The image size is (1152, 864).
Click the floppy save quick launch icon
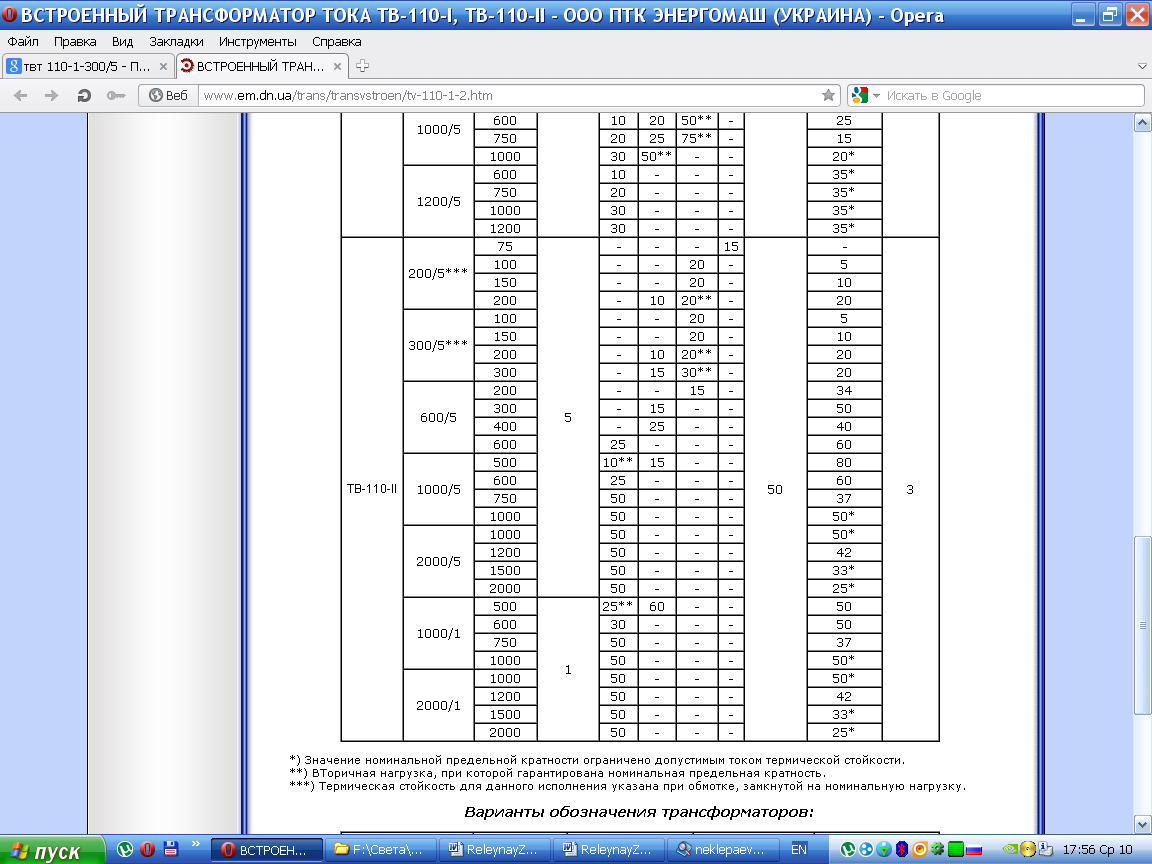tap(170, 849)
